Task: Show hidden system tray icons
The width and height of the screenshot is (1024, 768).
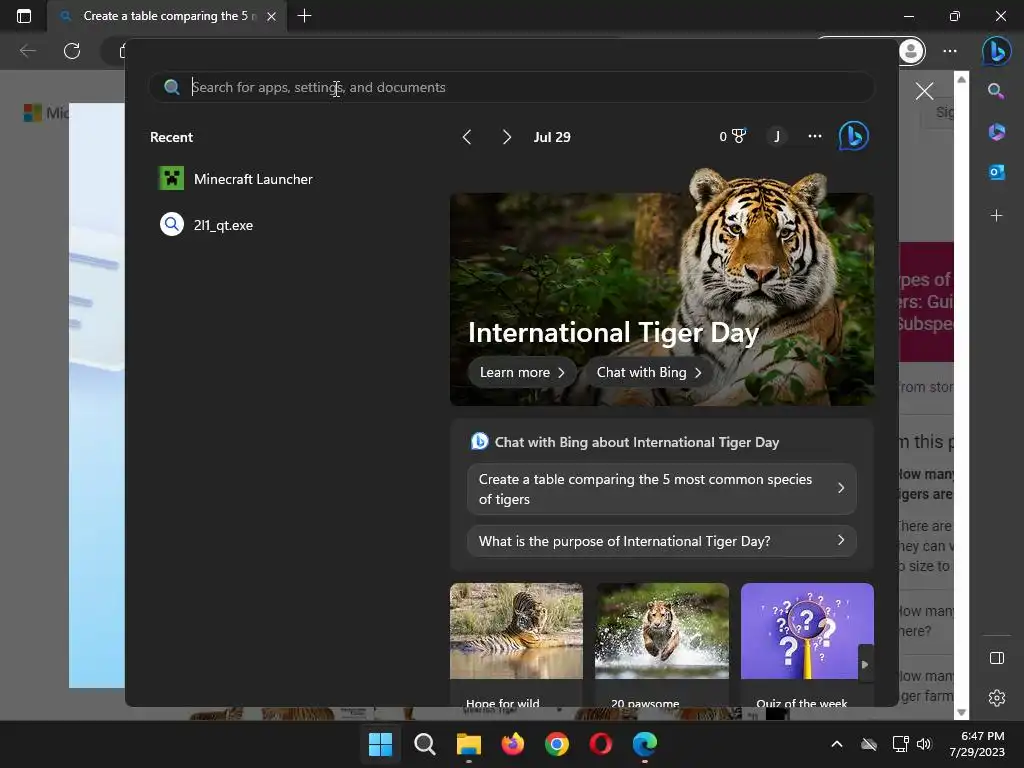Action: tap(837, 744)
